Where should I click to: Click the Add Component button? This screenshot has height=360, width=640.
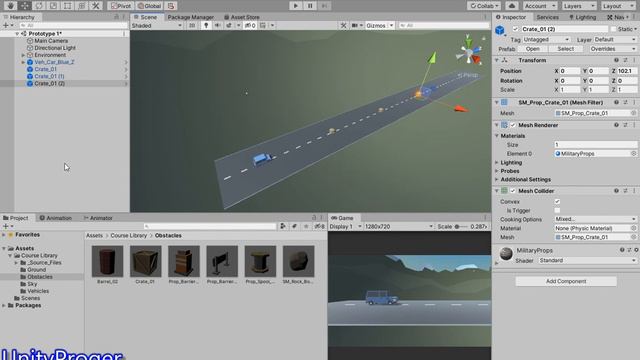tap(566, 281)
